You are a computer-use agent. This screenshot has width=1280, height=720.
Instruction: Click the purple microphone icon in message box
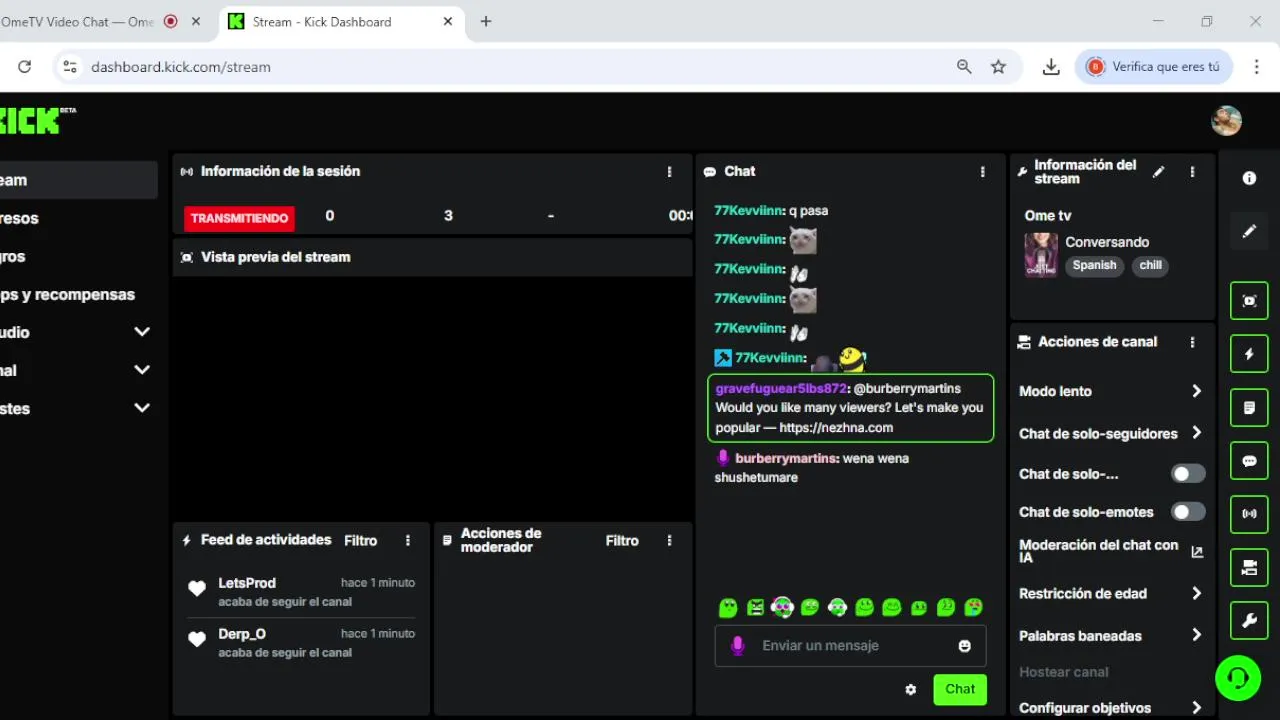coord(737,646)
